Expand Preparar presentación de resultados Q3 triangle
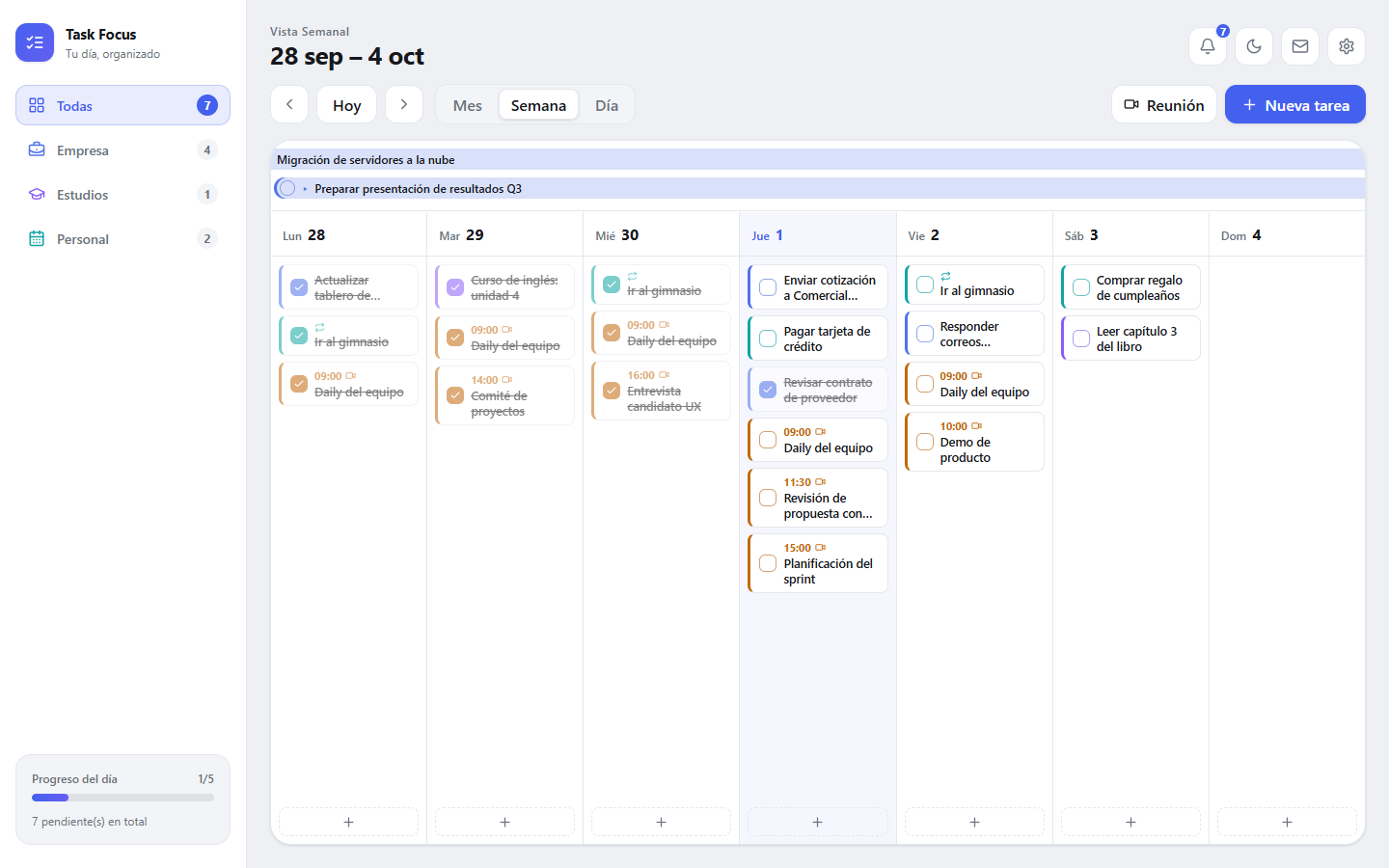The height and width of the screenshot is (868, 1389). tap(305, 189)
